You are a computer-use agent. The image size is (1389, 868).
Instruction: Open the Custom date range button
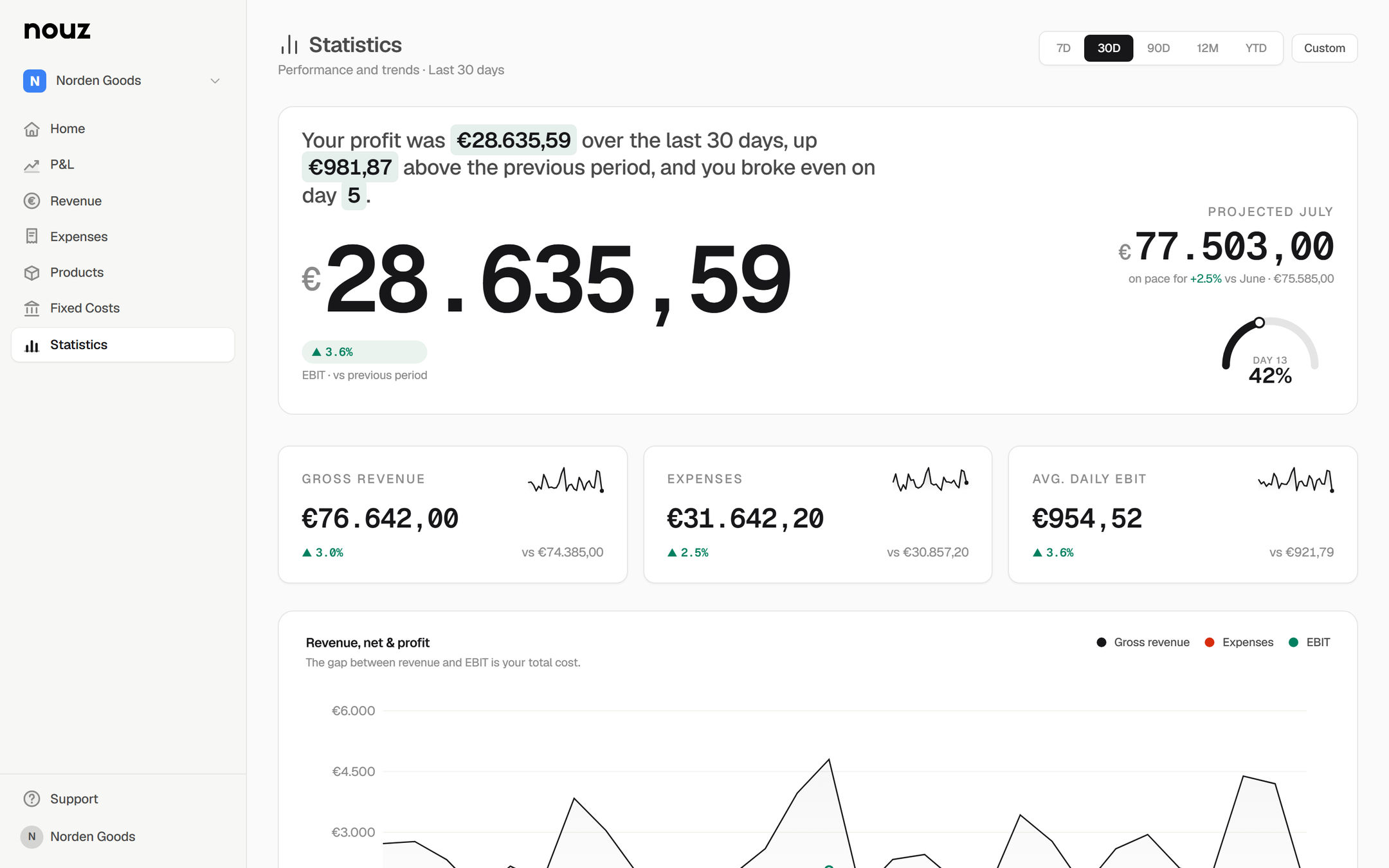(1325, 48)
